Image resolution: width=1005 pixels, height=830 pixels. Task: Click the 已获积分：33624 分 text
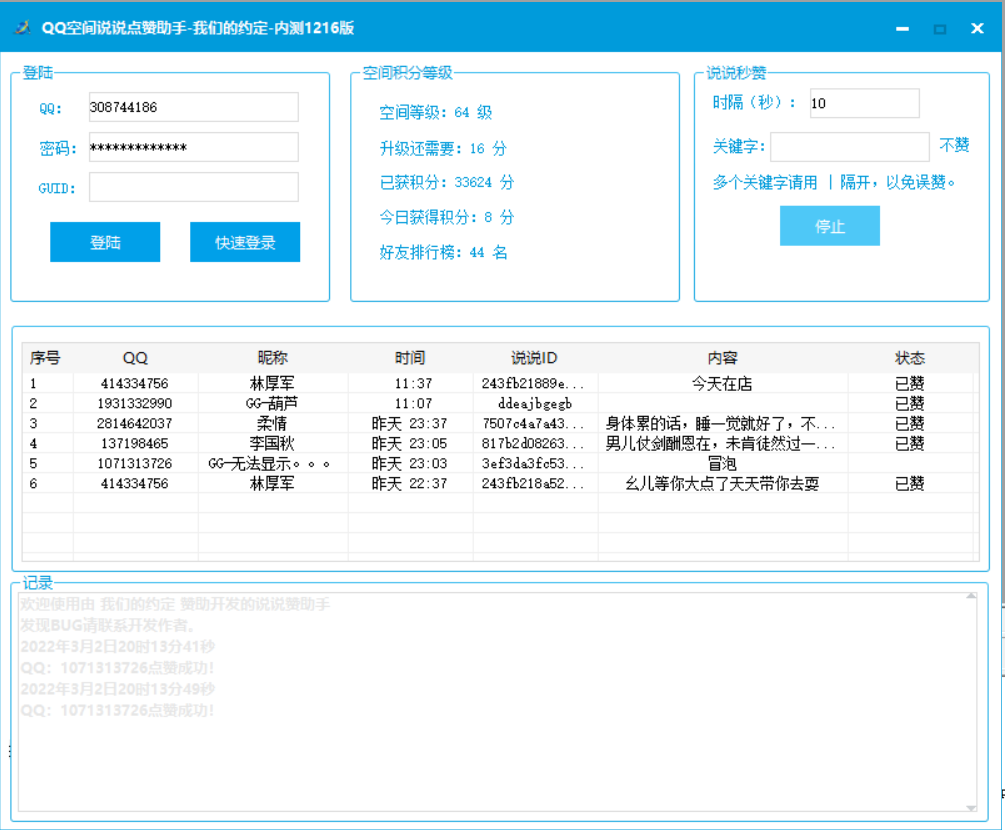point(447,183)
